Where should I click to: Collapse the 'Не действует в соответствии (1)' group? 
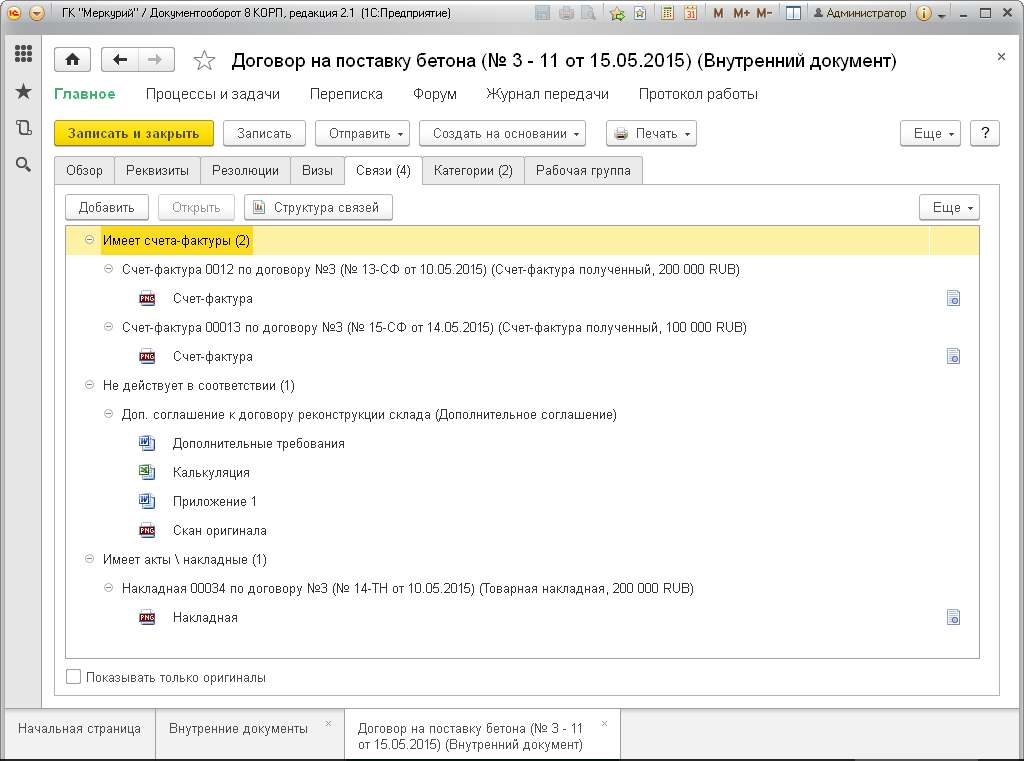[x=89, y=385]
